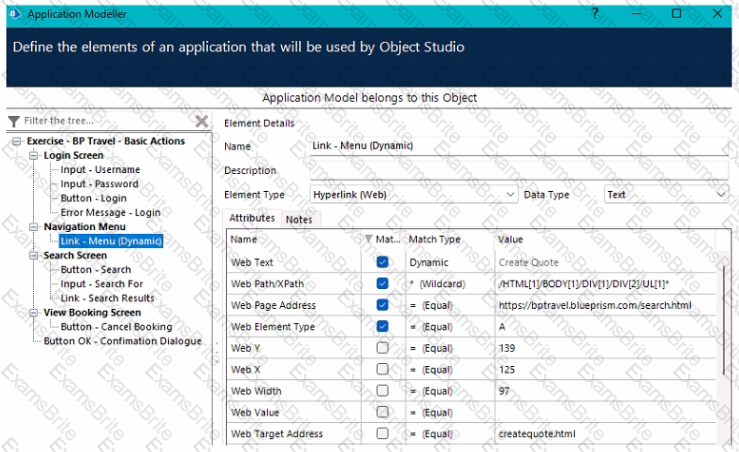Enable the Web Target Address match checkbox

[x=383, y=434]
